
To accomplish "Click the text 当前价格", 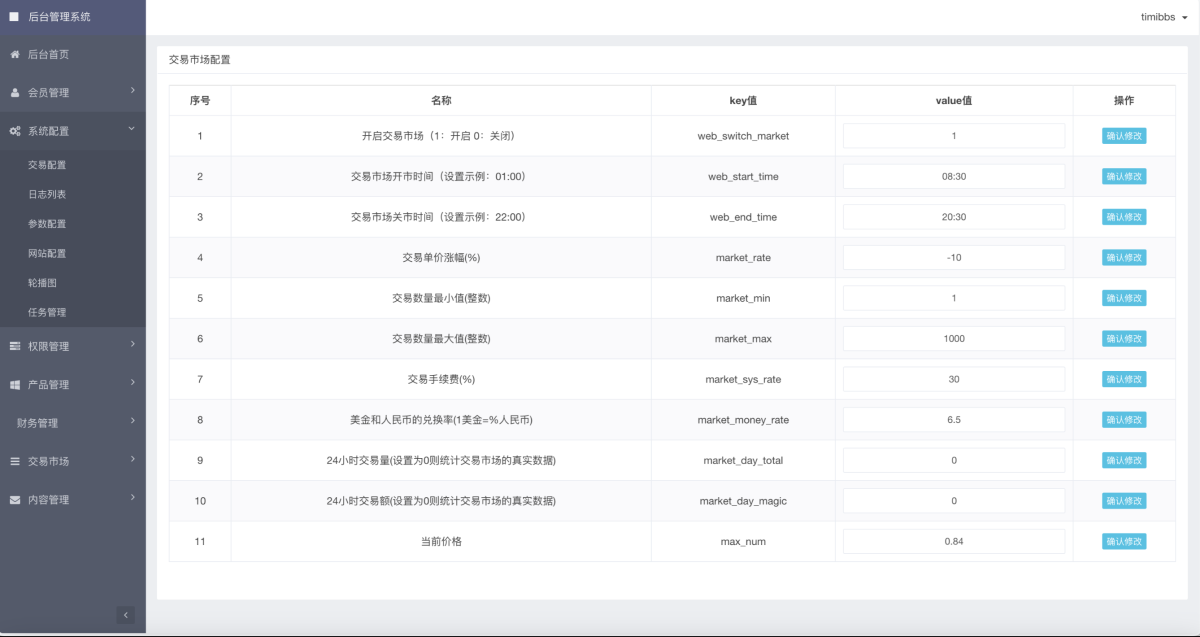I will 441,541.
